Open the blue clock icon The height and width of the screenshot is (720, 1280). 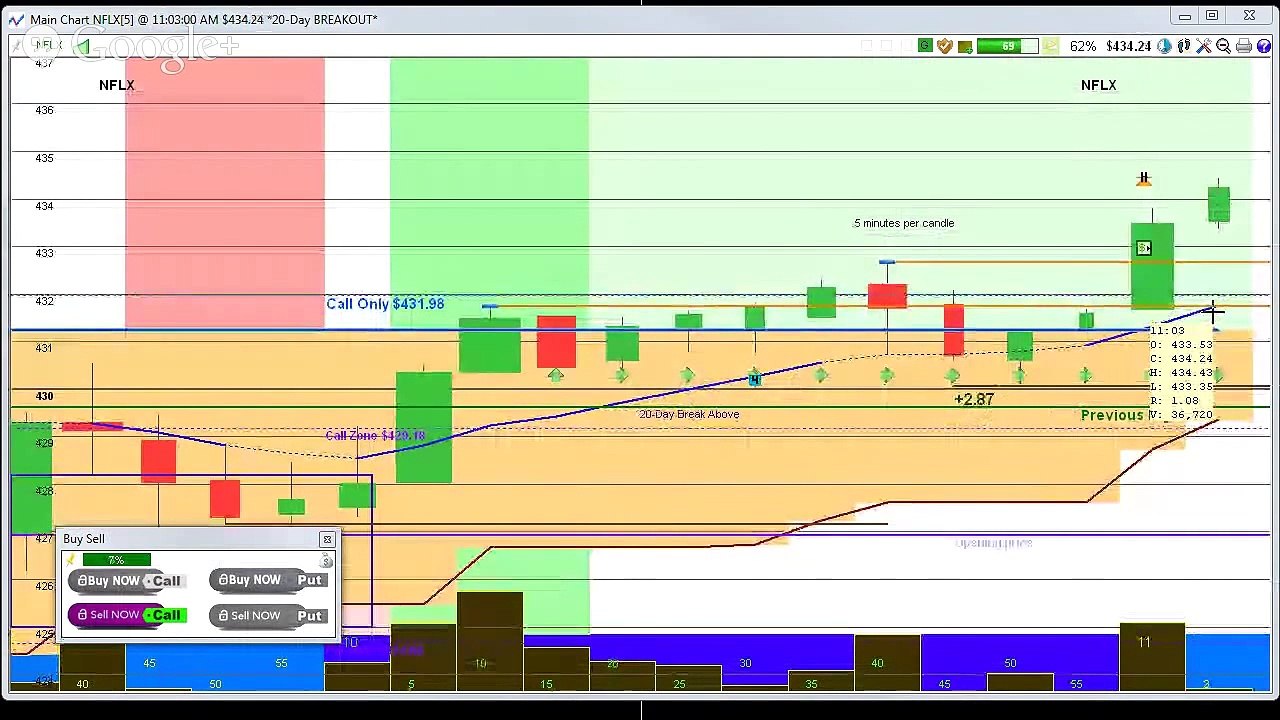click(x=1164, y=46)
